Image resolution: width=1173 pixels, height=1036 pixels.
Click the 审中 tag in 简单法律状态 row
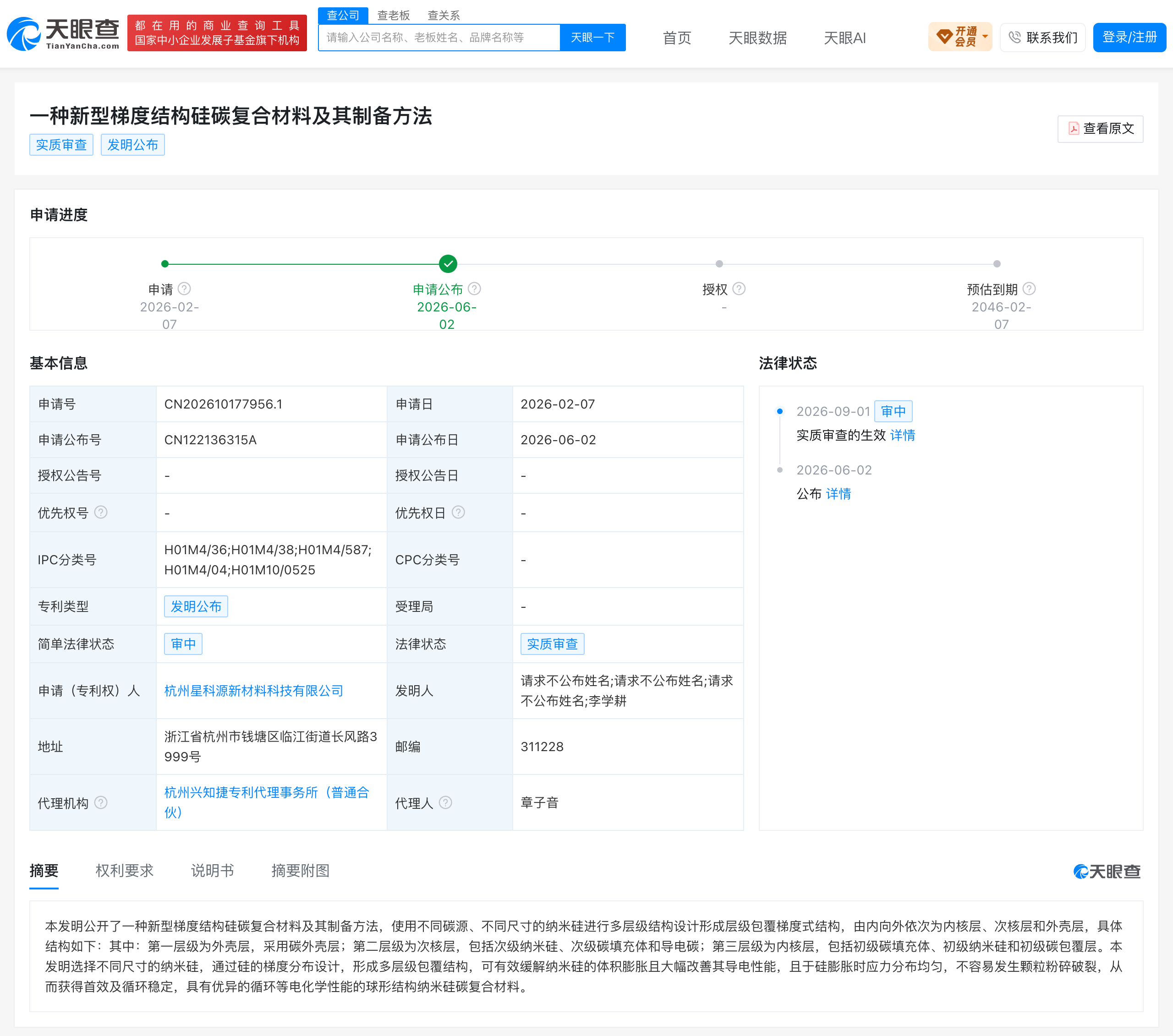coord(183,644)
